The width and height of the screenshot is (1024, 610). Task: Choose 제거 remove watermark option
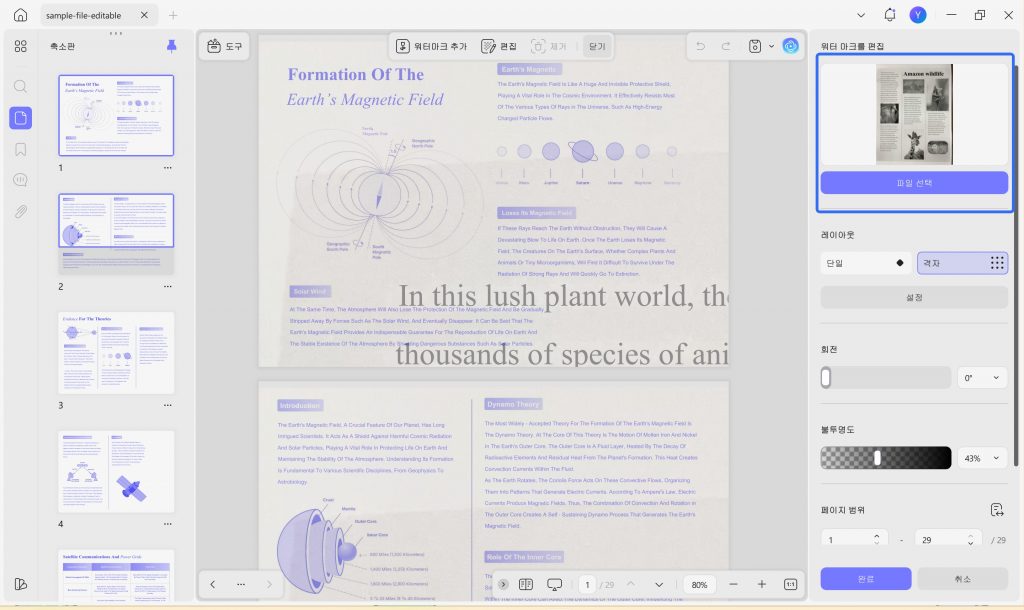(x=549, y=46)
